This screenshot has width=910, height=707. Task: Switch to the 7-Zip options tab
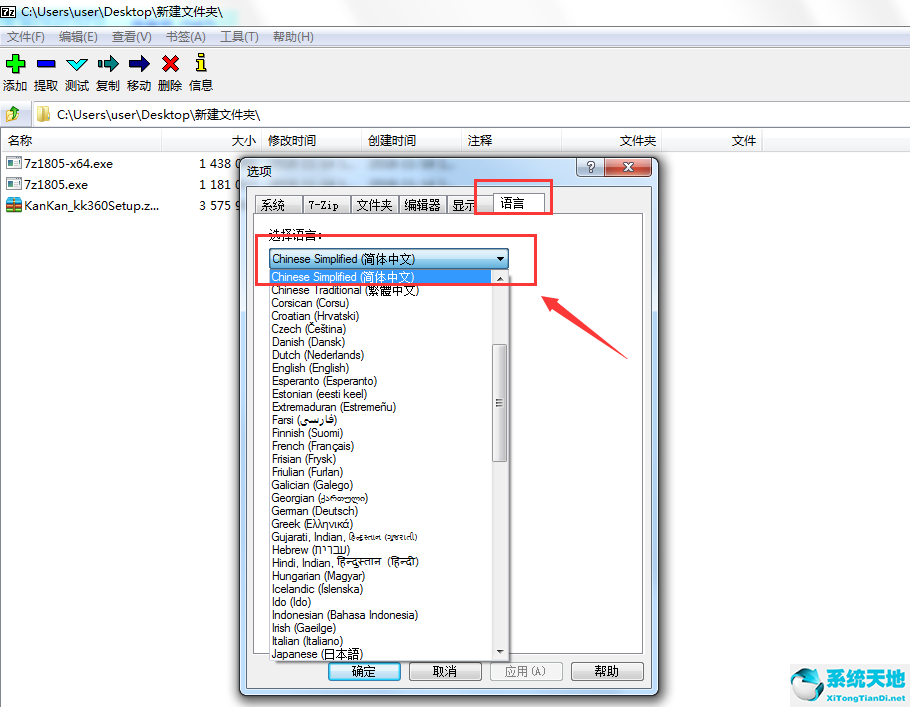[x=322, y=205]
